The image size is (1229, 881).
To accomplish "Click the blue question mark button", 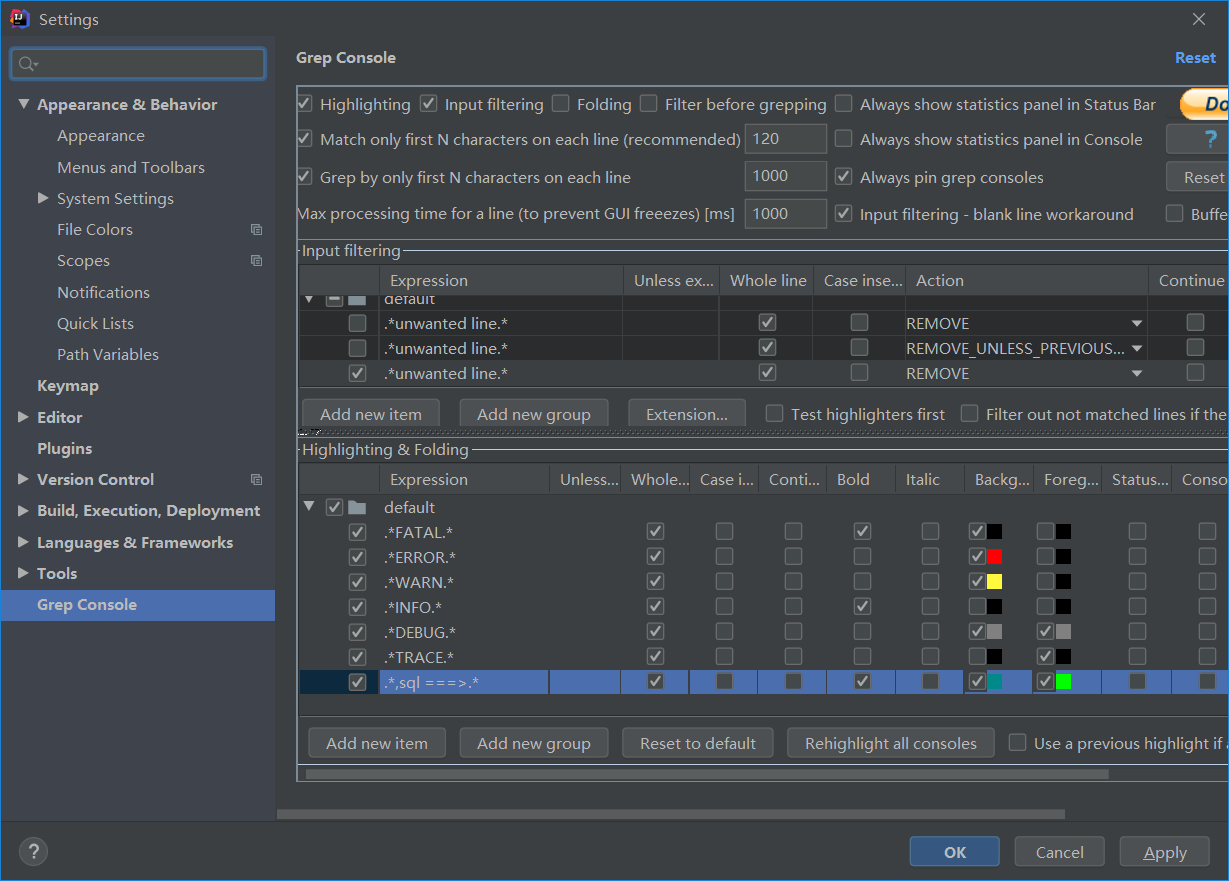I will click(1210, 140).
